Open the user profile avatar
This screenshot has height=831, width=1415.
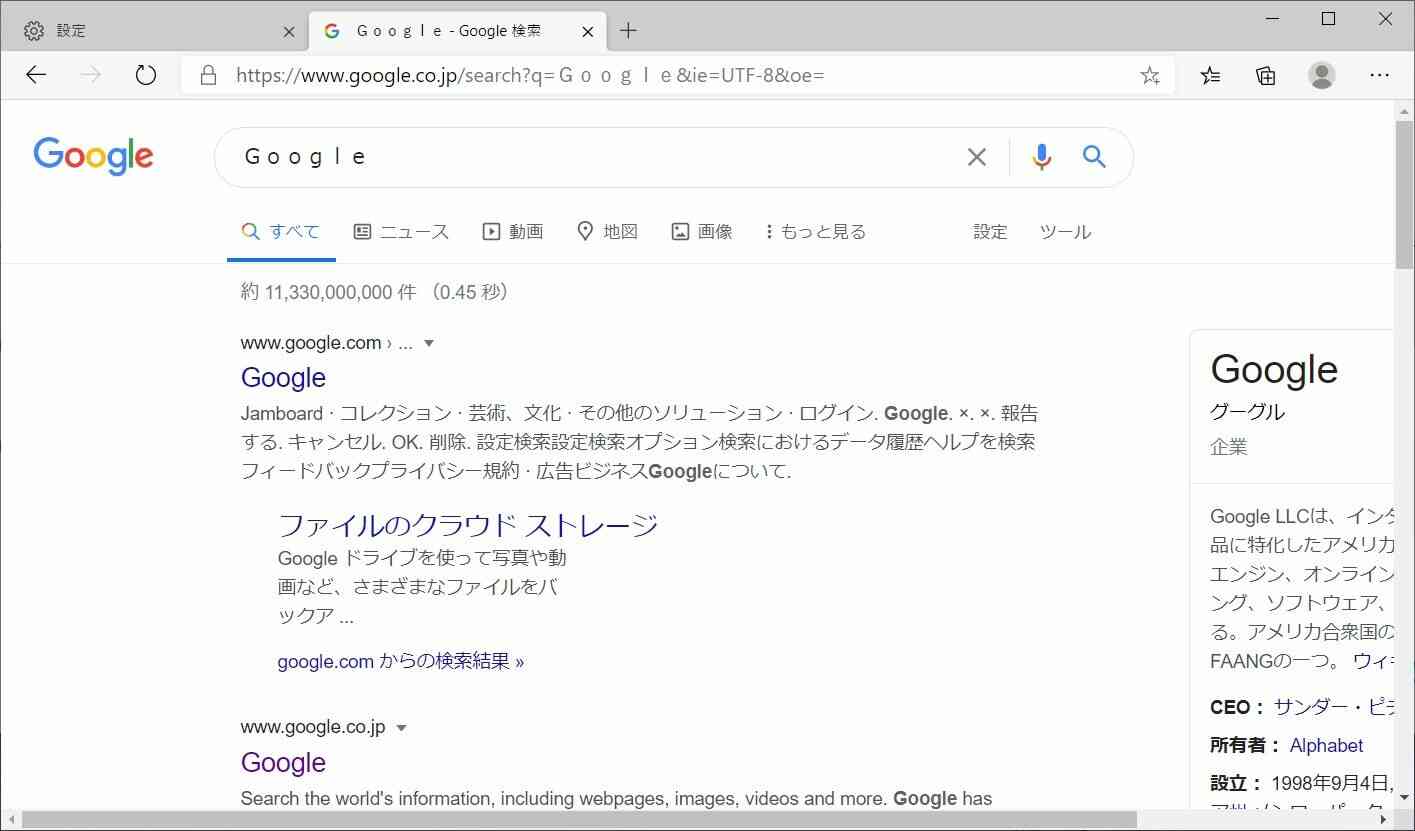click(1322, 75)
